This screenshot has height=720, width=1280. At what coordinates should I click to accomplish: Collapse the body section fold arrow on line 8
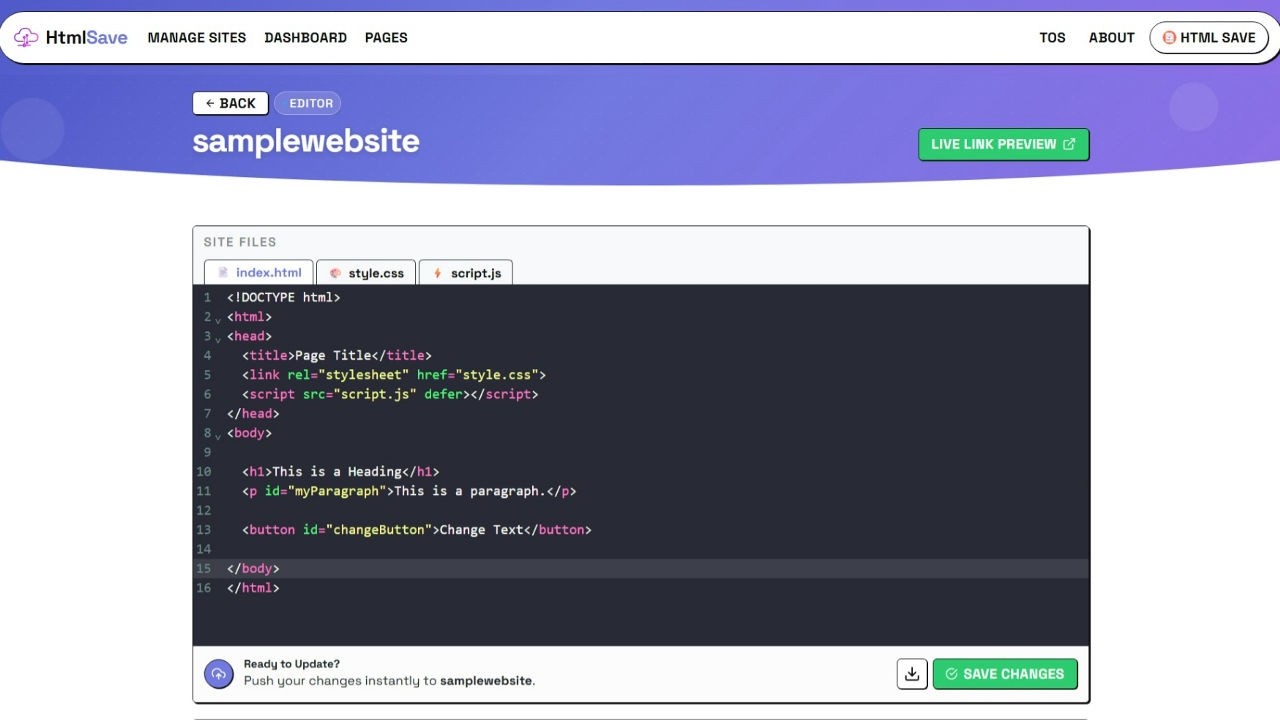click(218, 436)
